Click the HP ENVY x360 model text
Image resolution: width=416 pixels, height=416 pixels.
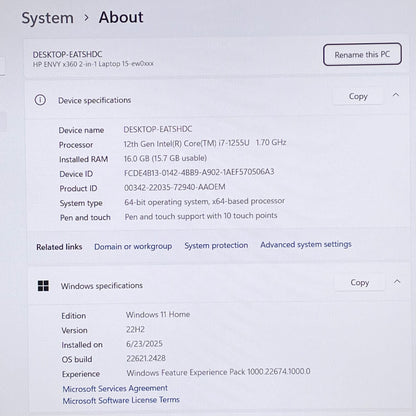(93, 64)
